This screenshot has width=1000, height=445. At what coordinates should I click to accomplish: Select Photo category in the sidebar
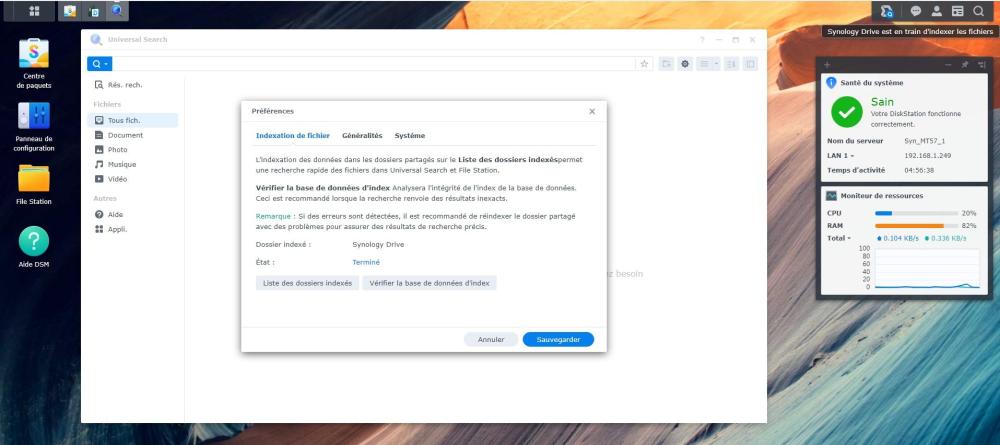133,150
